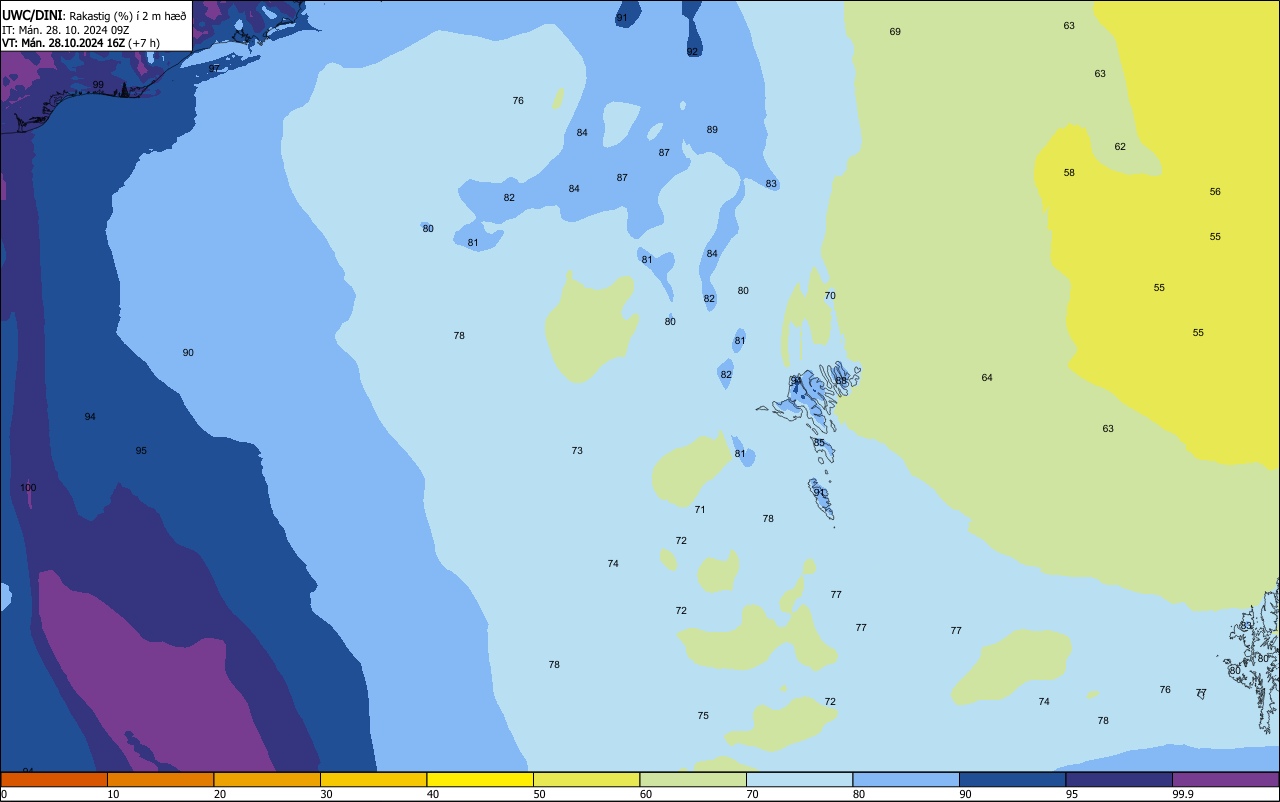Click the legend tick label 30
Viewport: 1280px width, 802px height.
click(326, 794)
